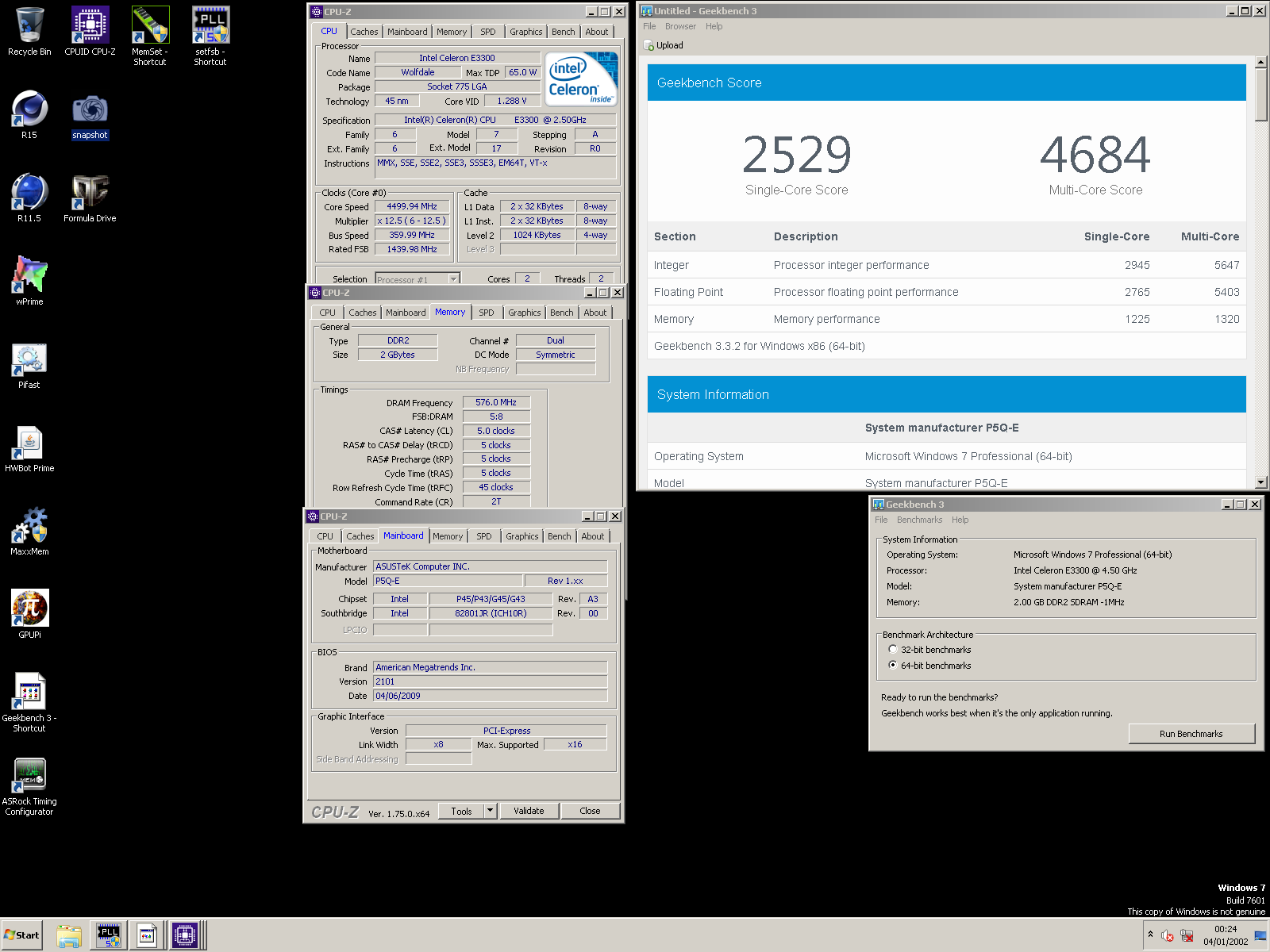The width and height of the screenshot is (1270, 952).
Task: Click scroll-up arrow in Geekbench results
Action: tap(1261, 62)
